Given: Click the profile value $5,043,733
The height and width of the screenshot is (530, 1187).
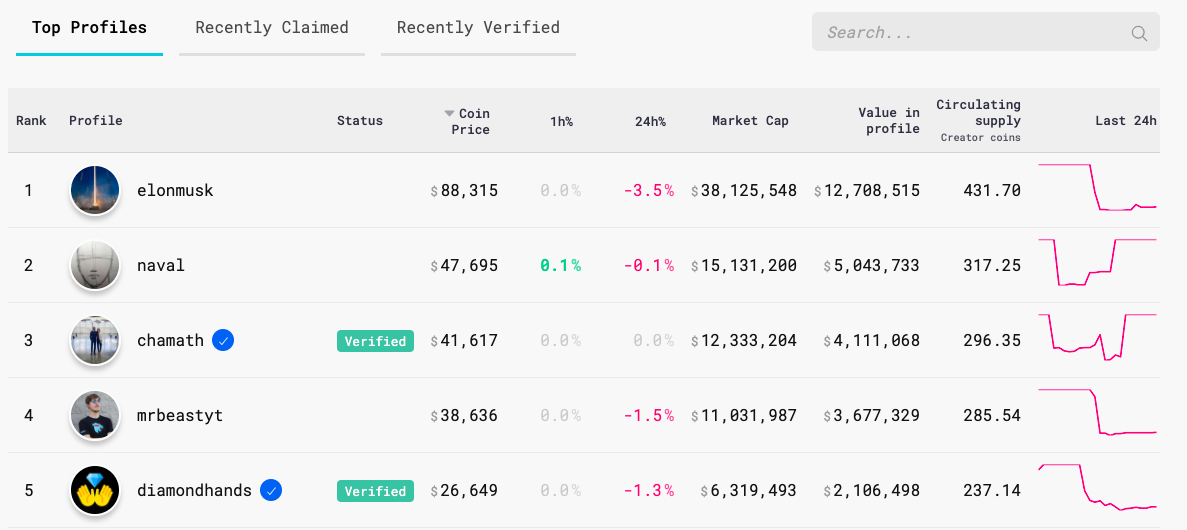Looking at the screenshot, I should tap(872, 266).
